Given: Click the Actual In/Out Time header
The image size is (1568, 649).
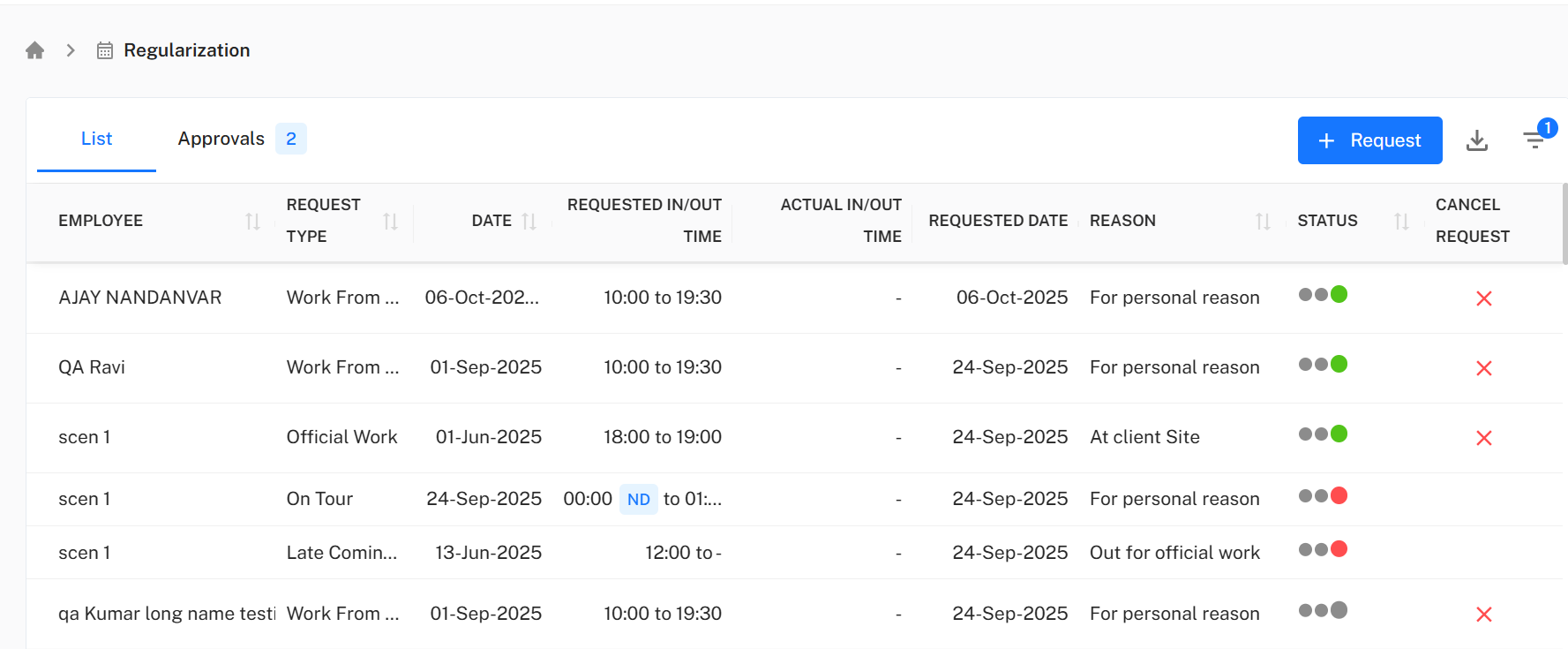Looking at the screenshot, I should (841, 221).
